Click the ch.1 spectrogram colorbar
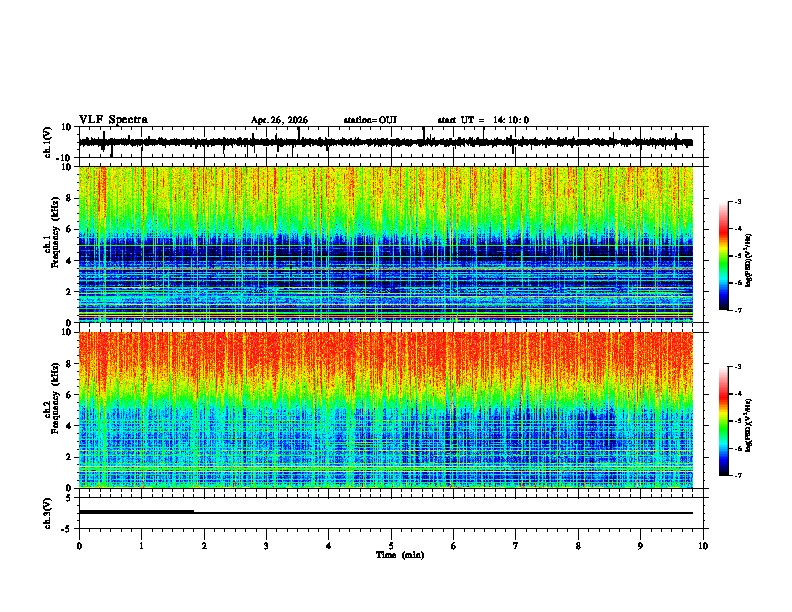 (x=724, y=256)
